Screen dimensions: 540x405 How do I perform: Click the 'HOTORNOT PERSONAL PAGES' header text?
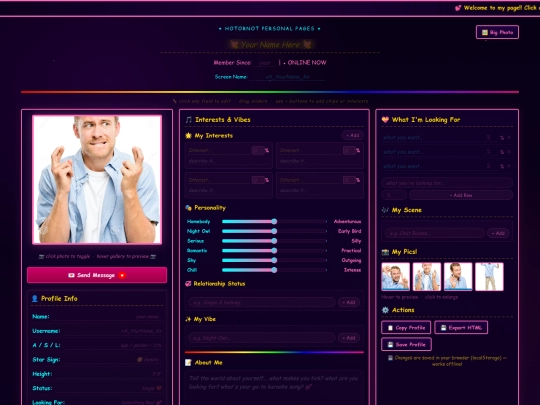tap(270, 29)
